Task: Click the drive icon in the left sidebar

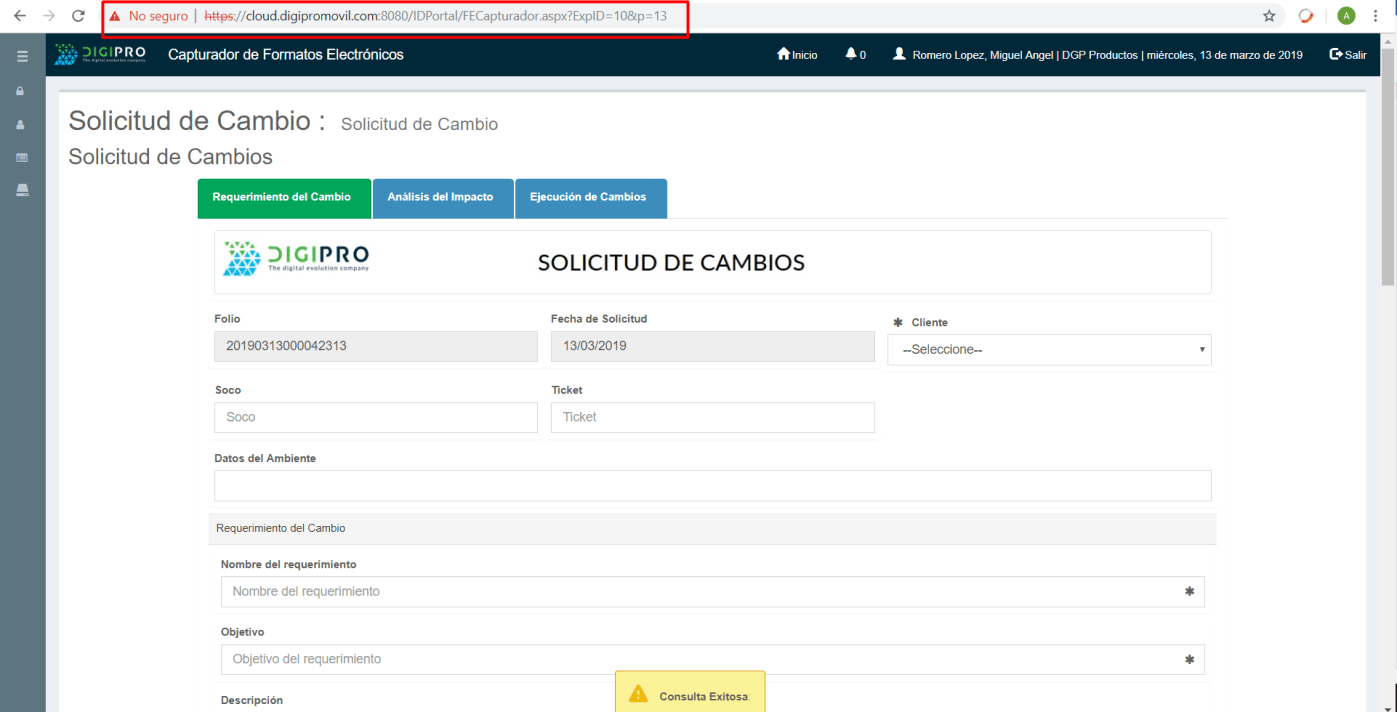Action: pyautogui.click(x=22, y=190)
